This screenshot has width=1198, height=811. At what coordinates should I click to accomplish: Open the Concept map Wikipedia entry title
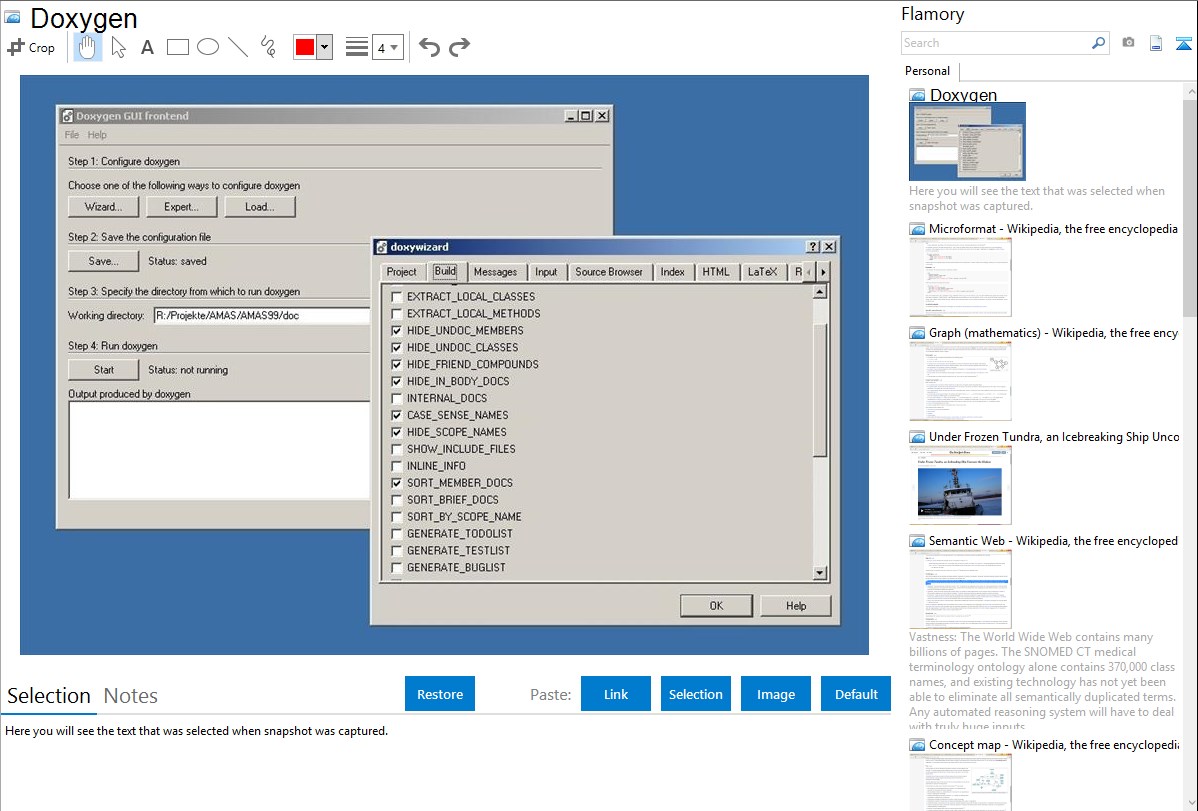(x=1053, y=744)
